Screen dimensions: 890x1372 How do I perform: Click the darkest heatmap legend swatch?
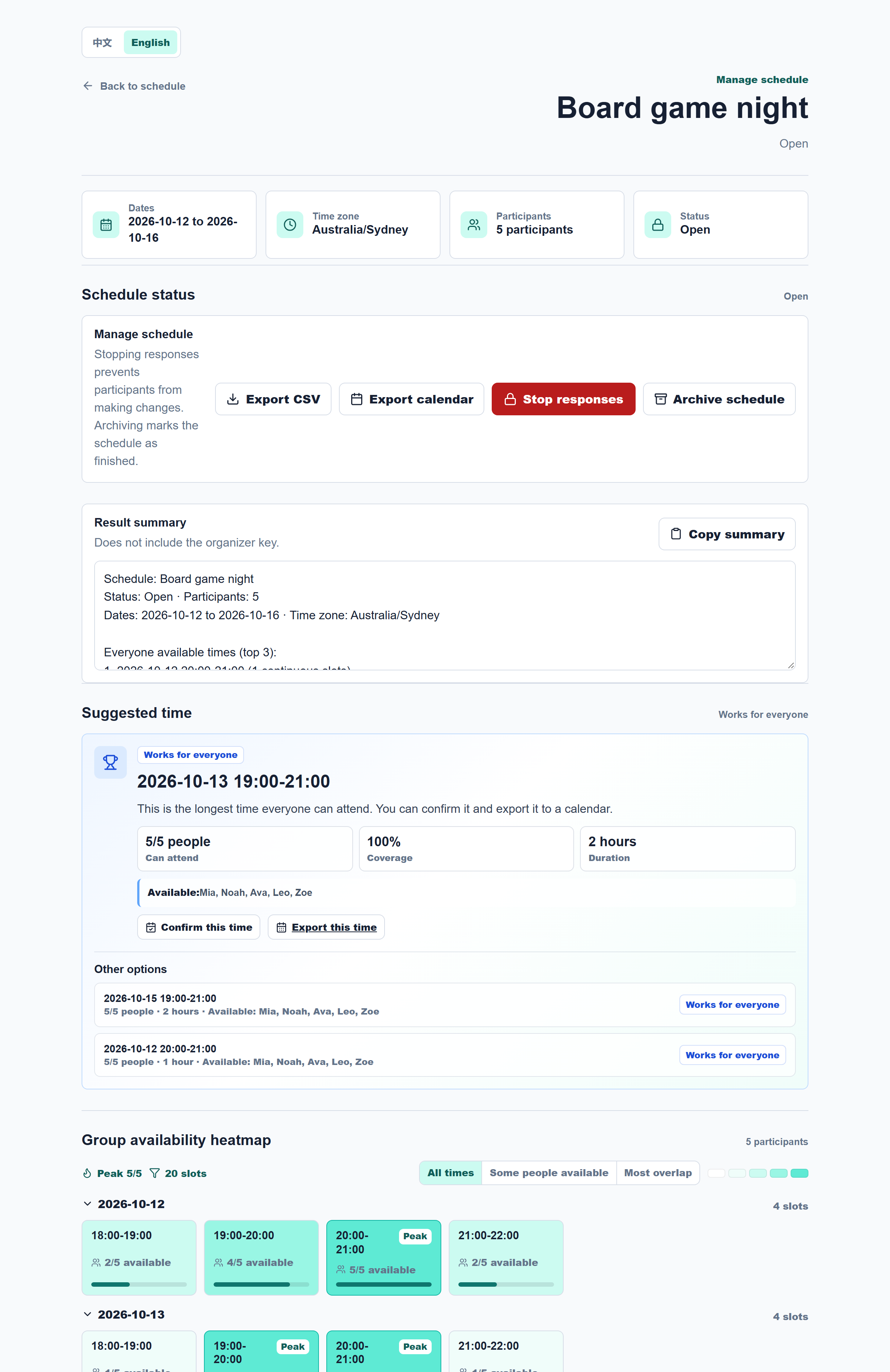pyautogui.click(x=800, y=1173)
